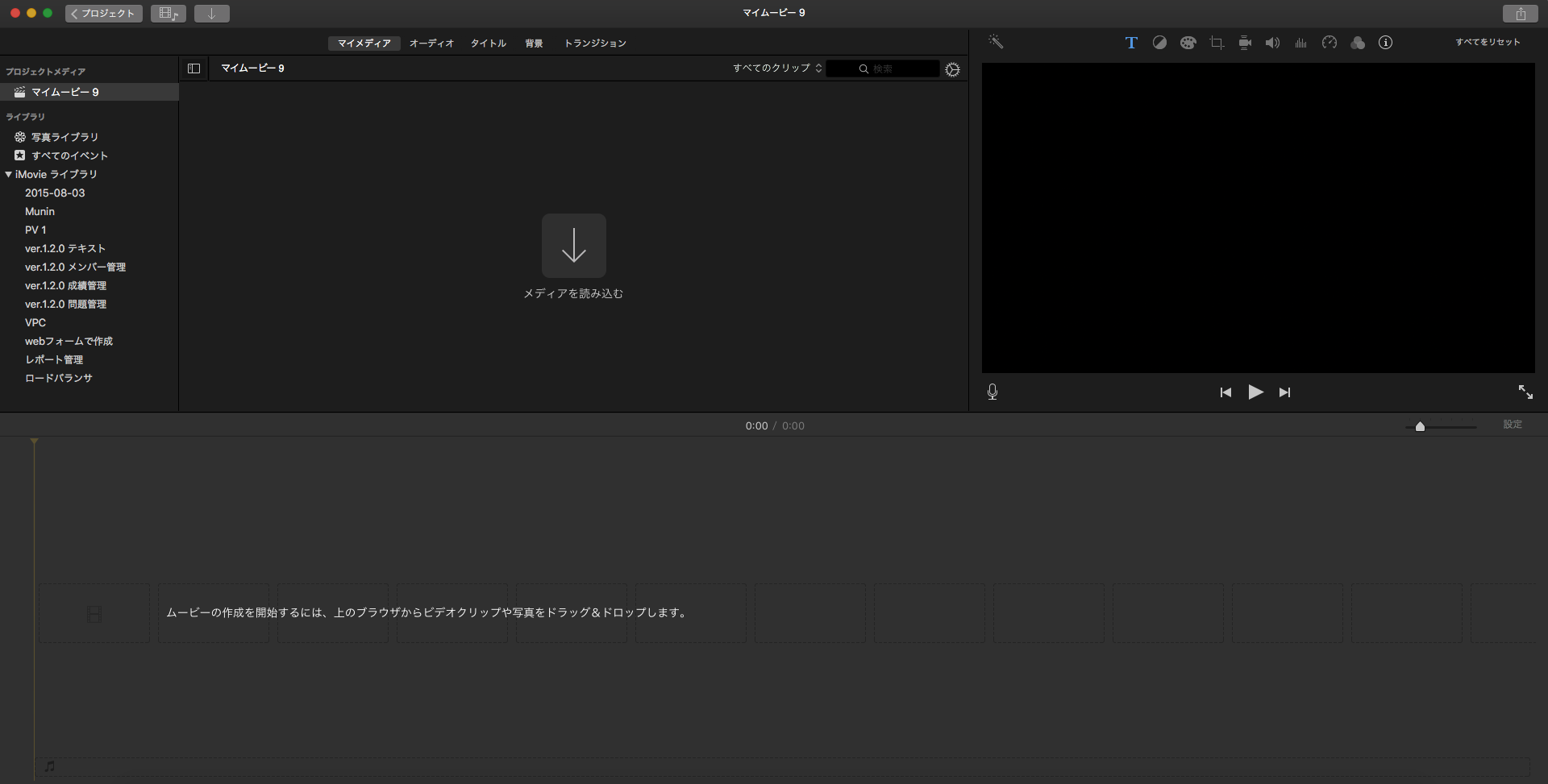Switch to the トランジション tab
Screen dimensions: 1548x784
(595, 44)
